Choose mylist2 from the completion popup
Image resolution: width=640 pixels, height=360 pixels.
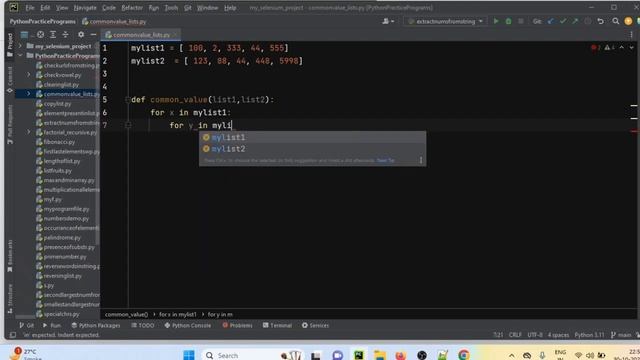click(312, 149)
